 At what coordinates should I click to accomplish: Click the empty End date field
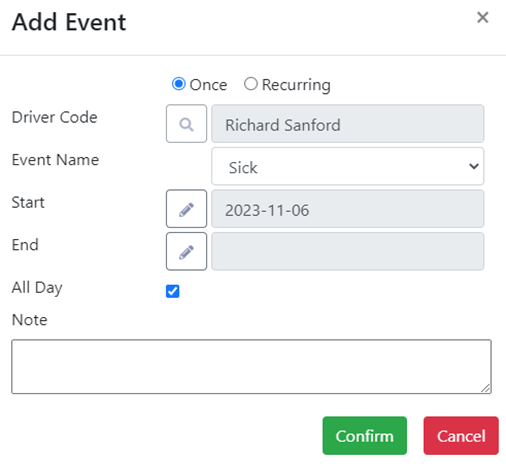point(348,251)
